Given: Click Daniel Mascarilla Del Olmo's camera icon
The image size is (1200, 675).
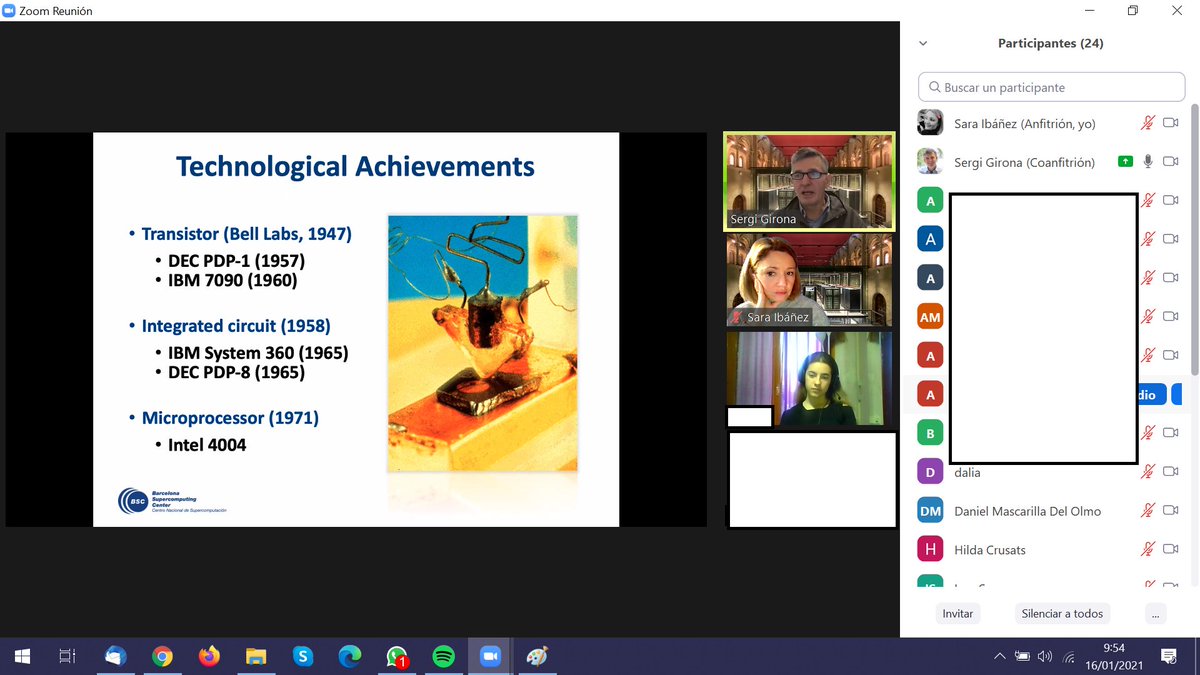Looking at the screenshot, I should tap(1170, 511).
